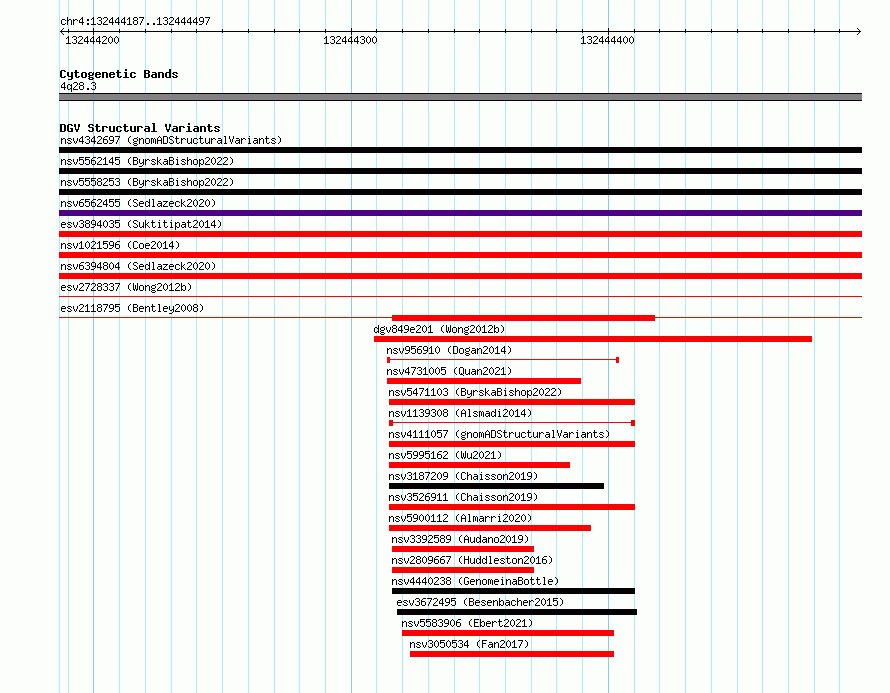Open the nsv4731005 Quan2021 label
The image size is (890, 693).
[x=448, y=371]
